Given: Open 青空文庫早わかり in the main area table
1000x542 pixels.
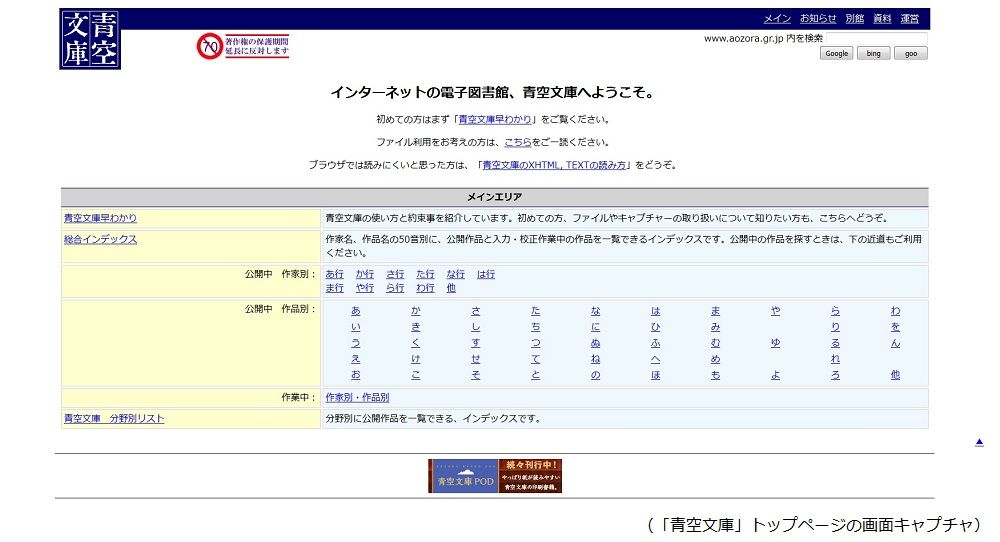Looking at the screenshot, I should [100, 218].
